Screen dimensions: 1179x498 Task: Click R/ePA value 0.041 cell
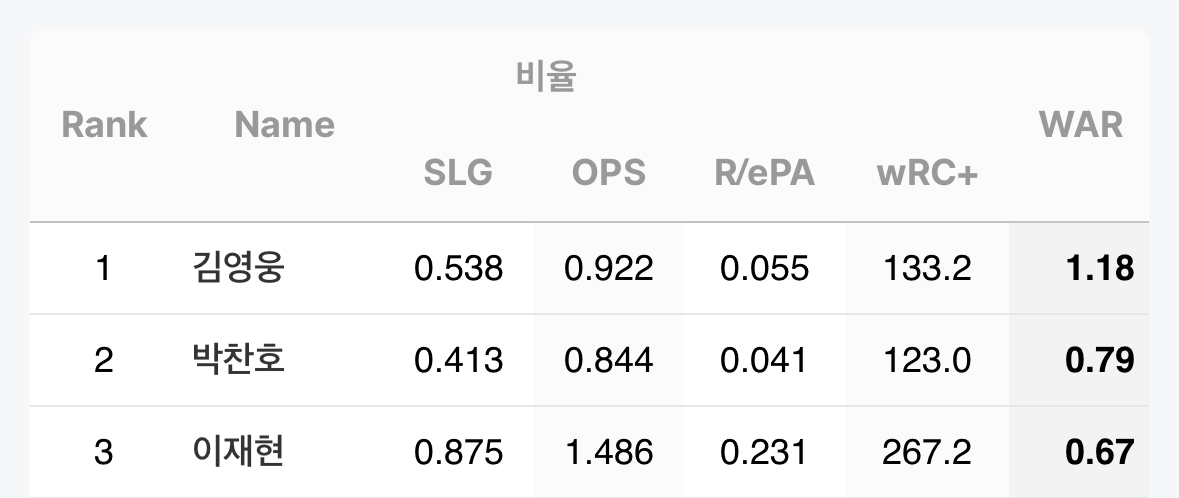(x=764, y=360)
